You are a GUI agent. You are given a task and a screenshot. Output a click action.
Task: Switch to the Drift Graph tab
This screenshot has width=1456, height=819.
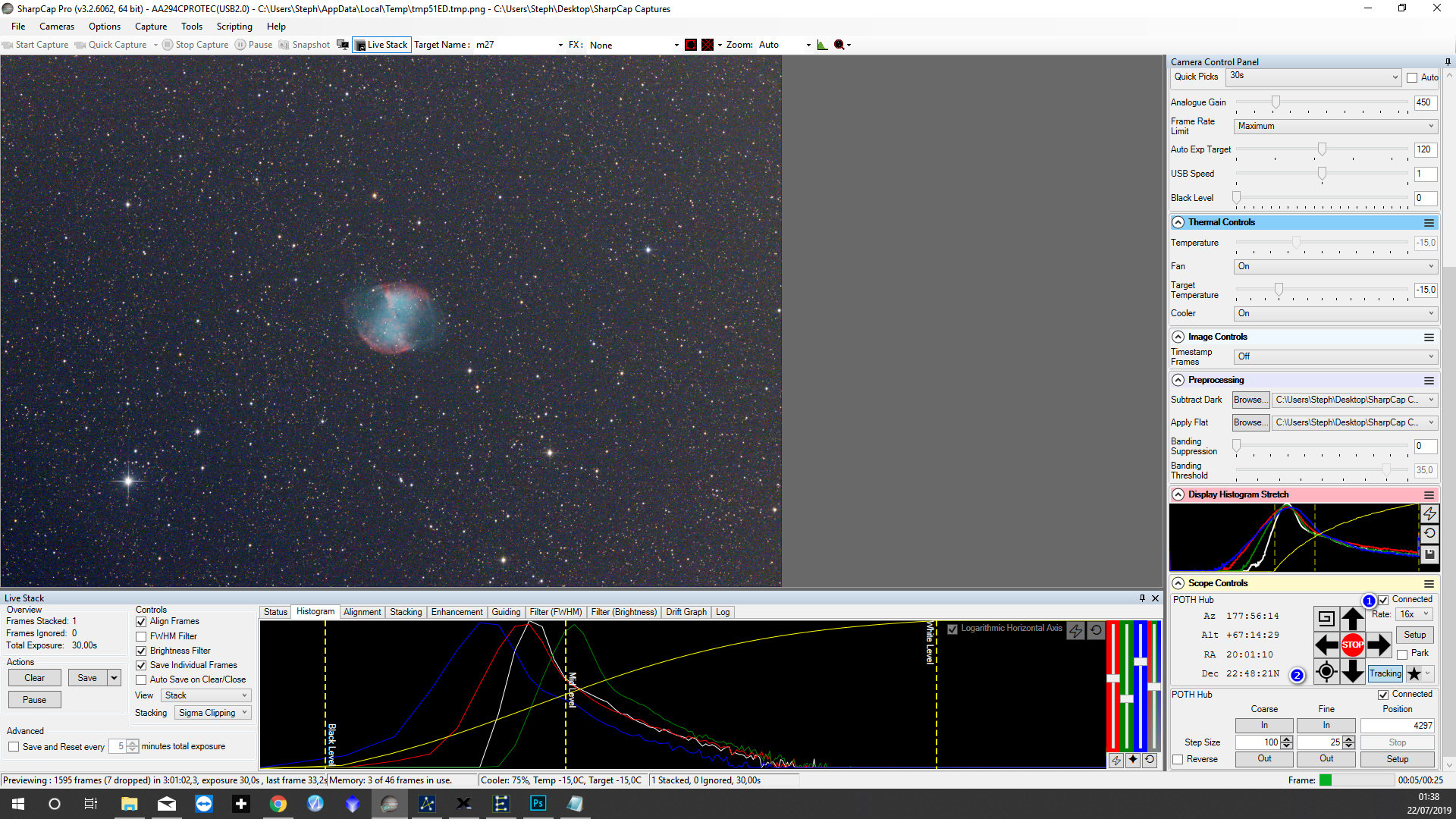click(x=686, y=612)
